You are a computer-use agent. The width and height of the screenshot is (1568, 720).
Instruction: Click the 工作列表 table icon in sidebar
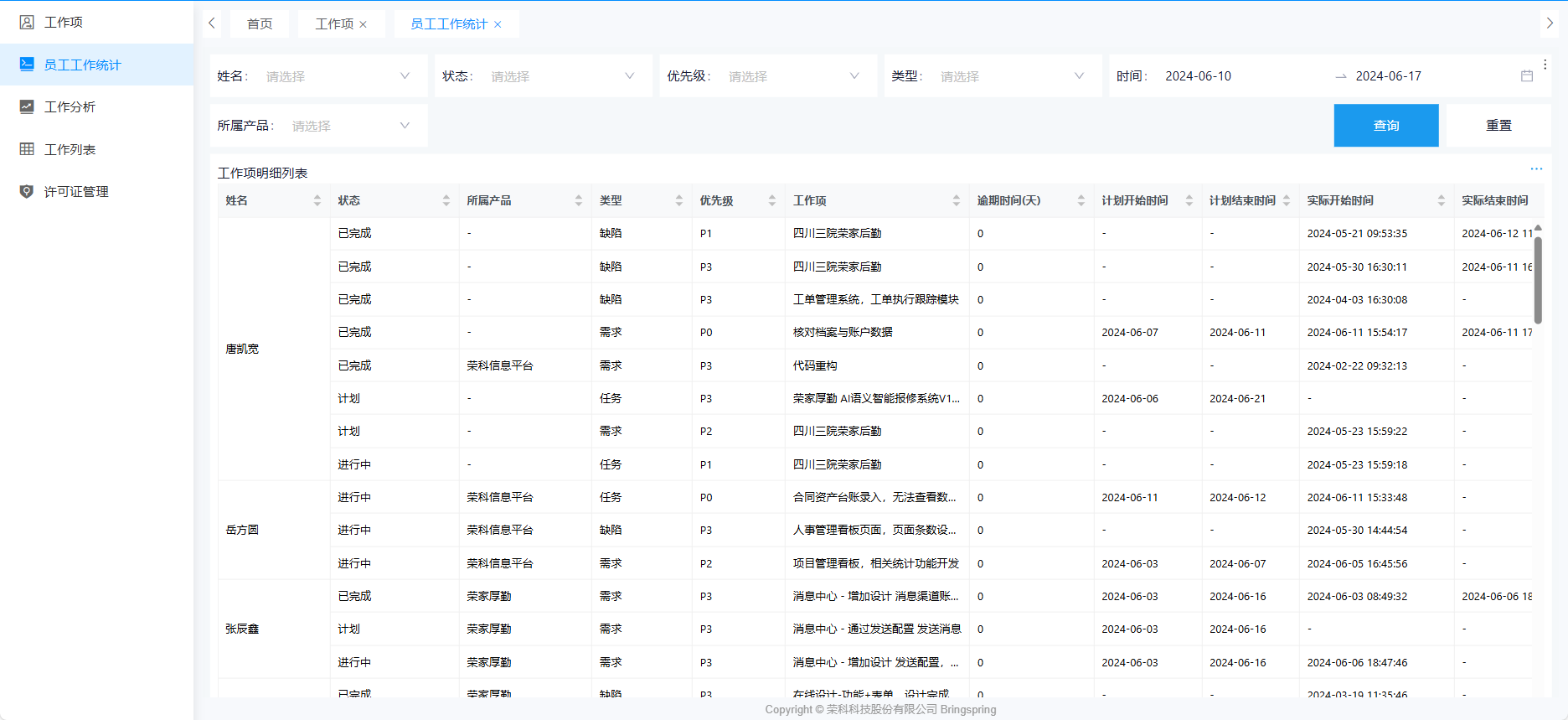(27, 149)
